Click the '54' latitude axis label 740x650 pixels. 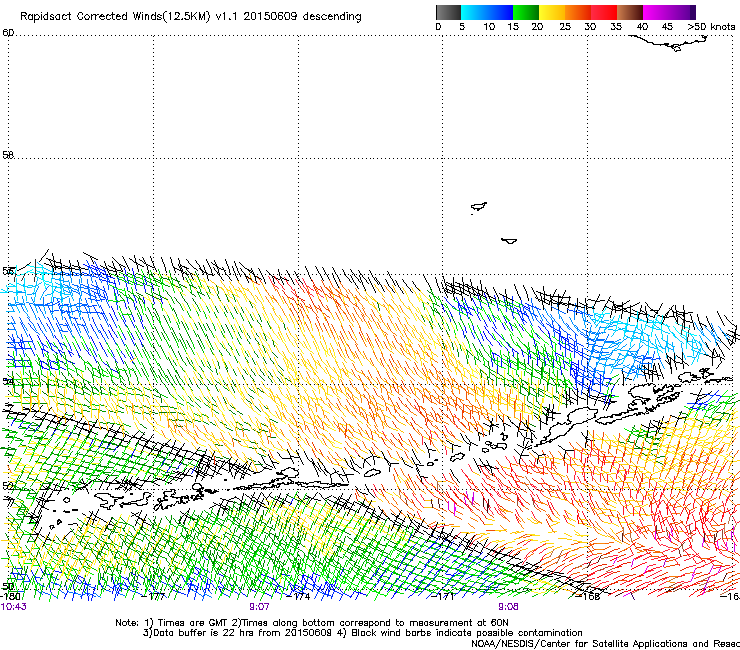8,381
